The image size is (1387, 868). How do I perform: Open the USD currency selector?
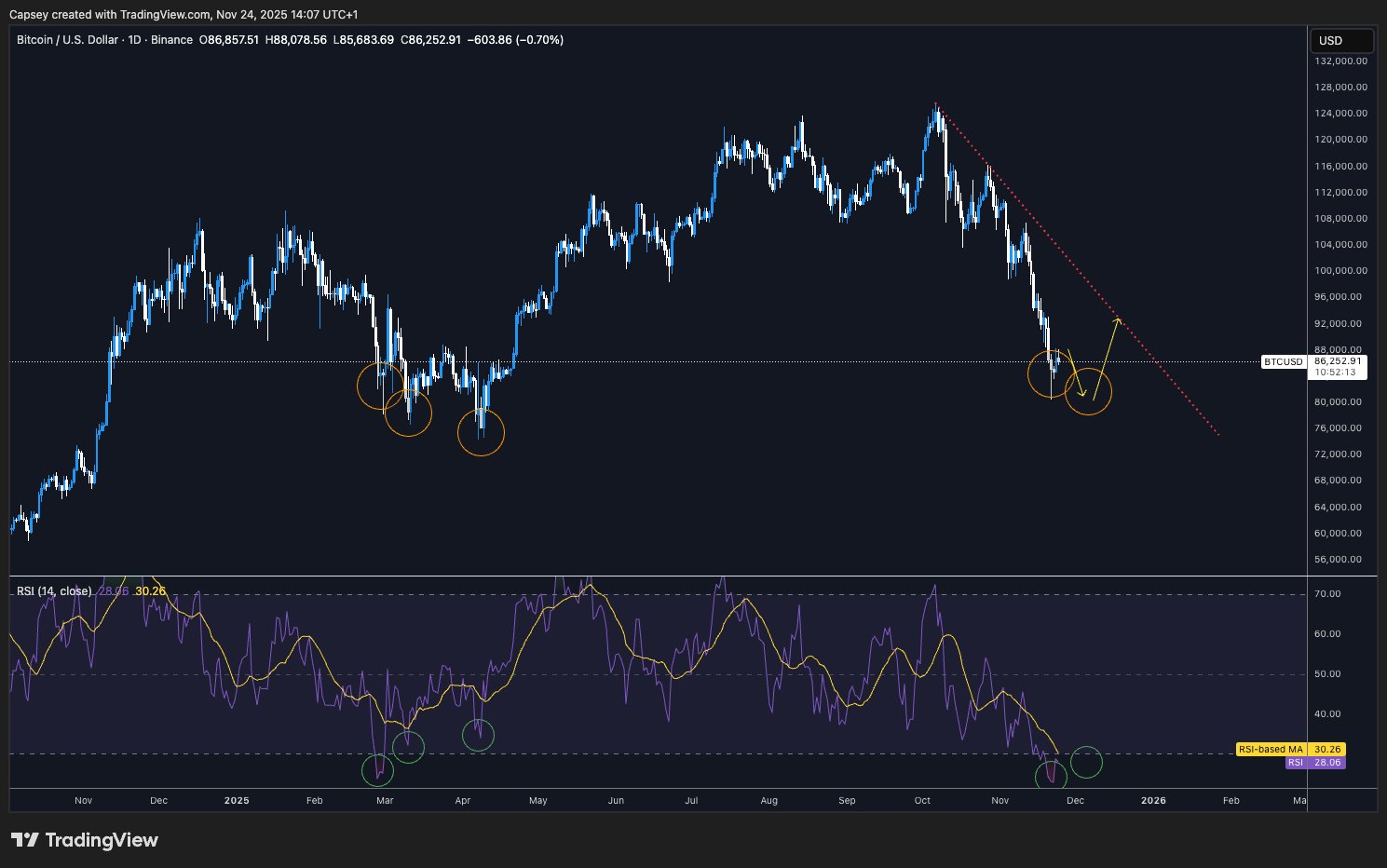1340,40
